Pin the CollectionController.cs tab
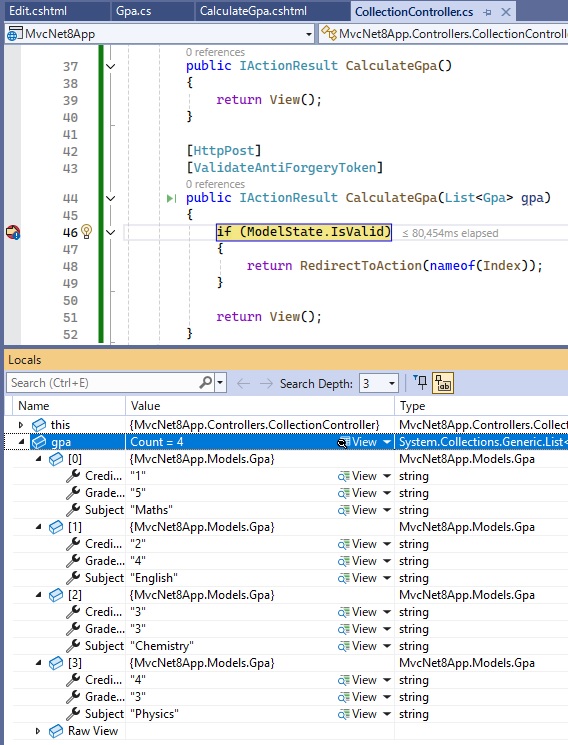This screenshot has height=745, width=568. tap(487, 13)
